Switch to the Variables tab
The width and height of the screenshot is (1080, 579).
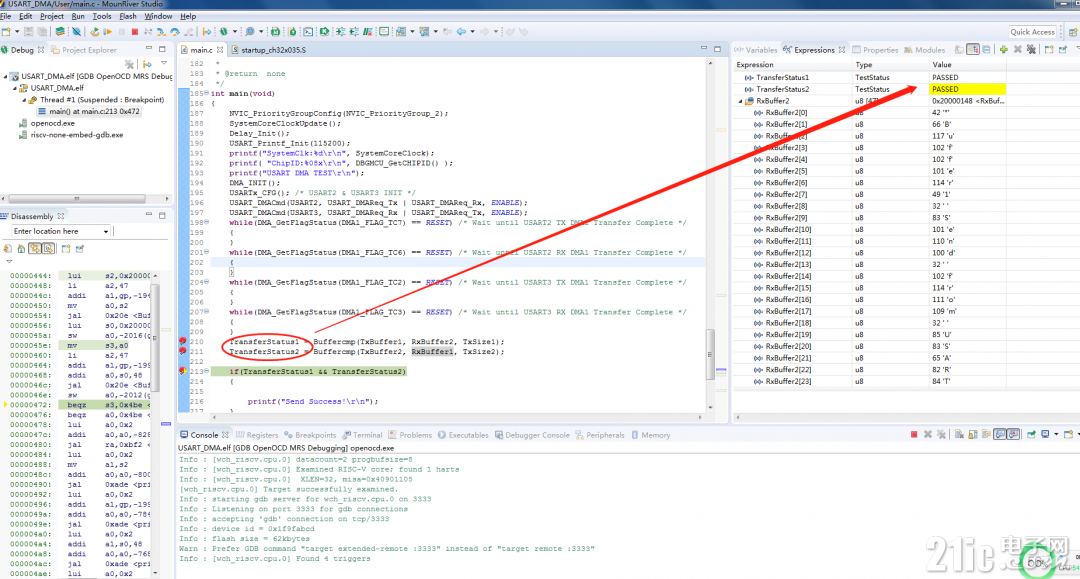point(756,50)
